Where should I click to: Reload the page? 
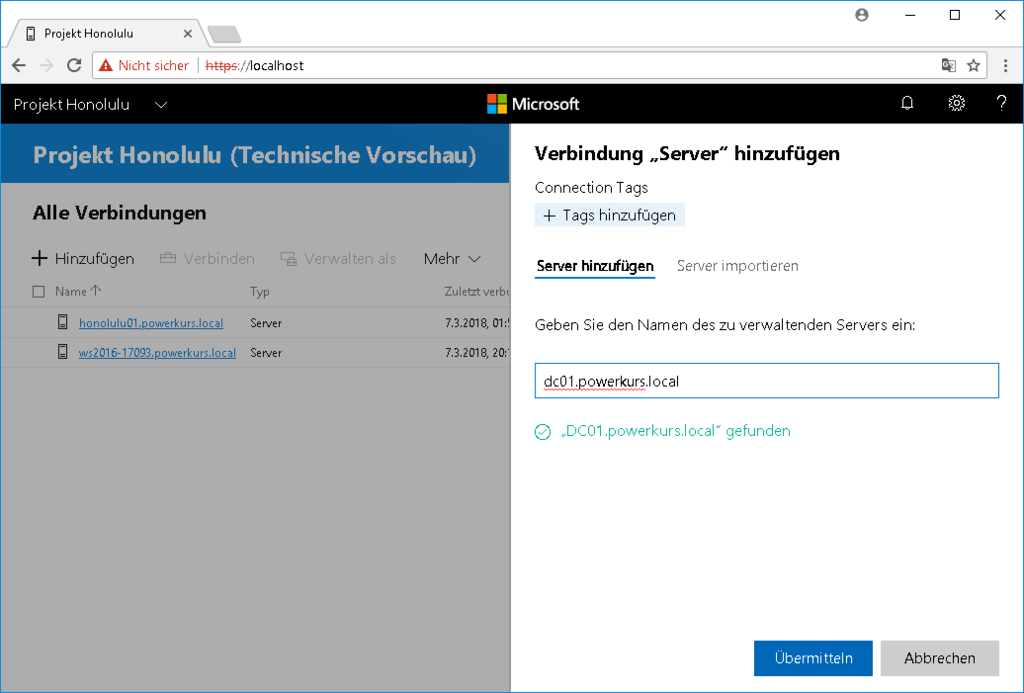74,65
